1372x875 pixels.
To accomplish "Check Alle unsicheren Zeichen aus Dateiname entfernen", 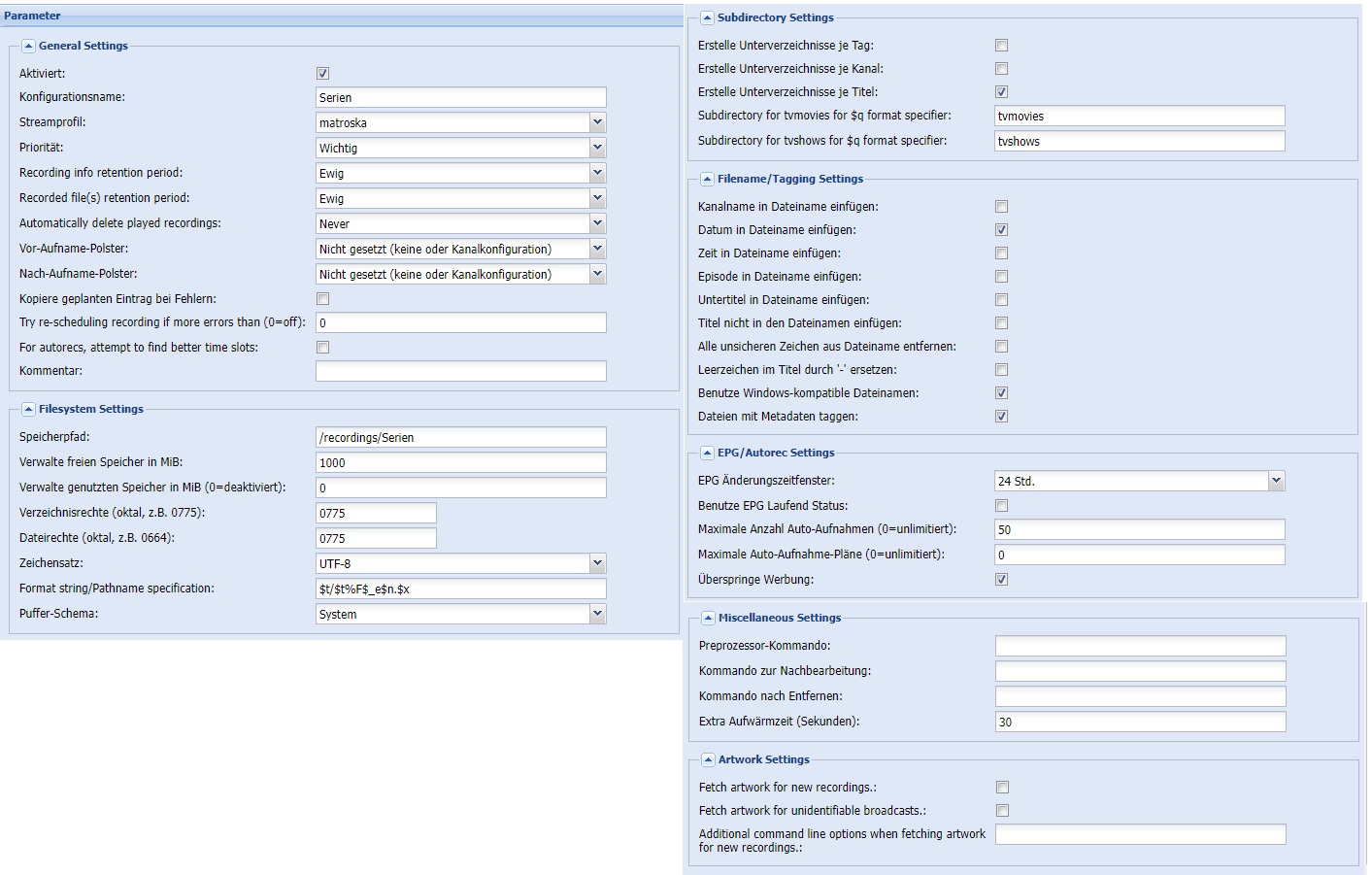I will coord(1001,346).
